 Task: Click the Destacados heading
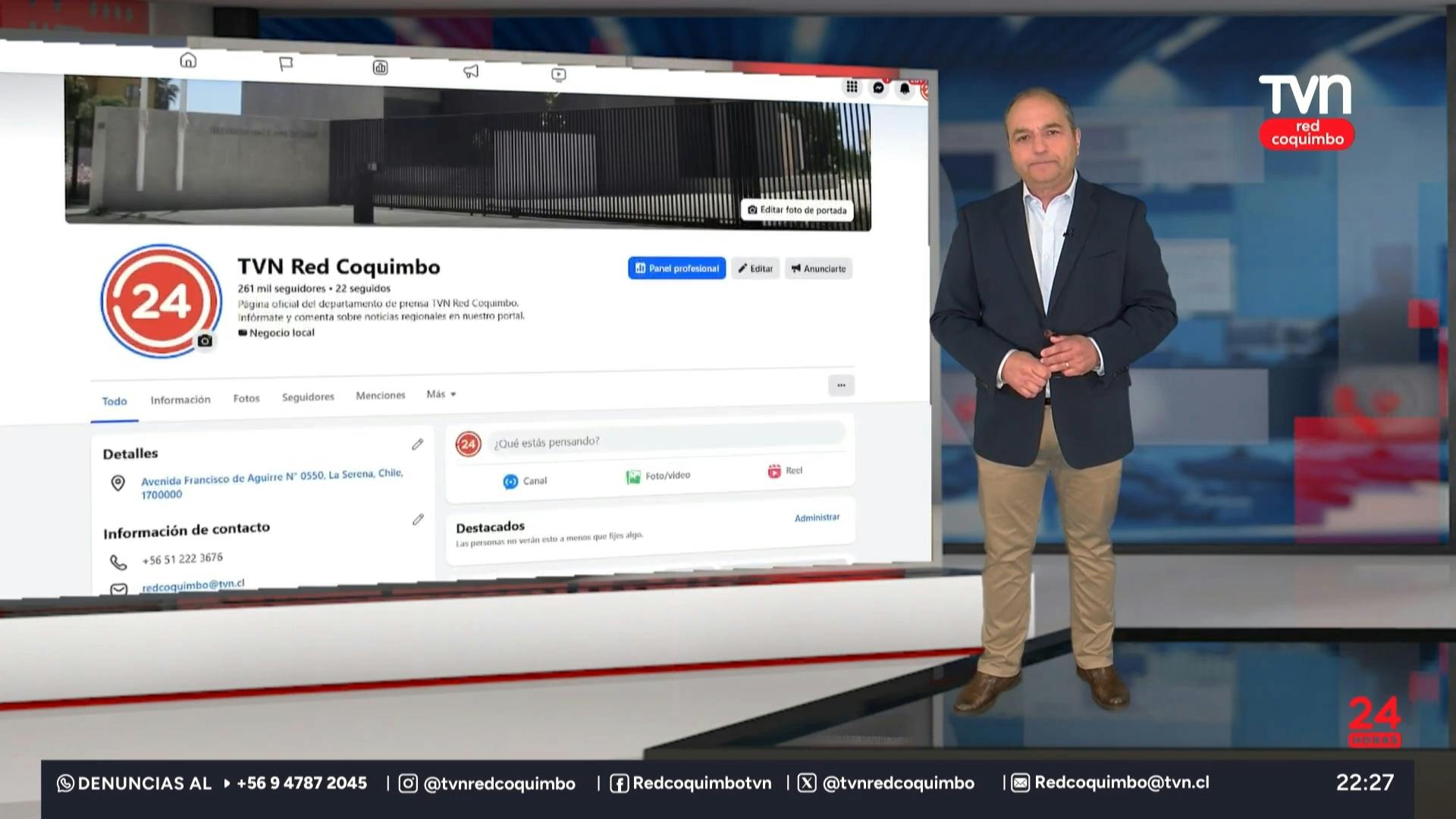(x=490, y=527)
